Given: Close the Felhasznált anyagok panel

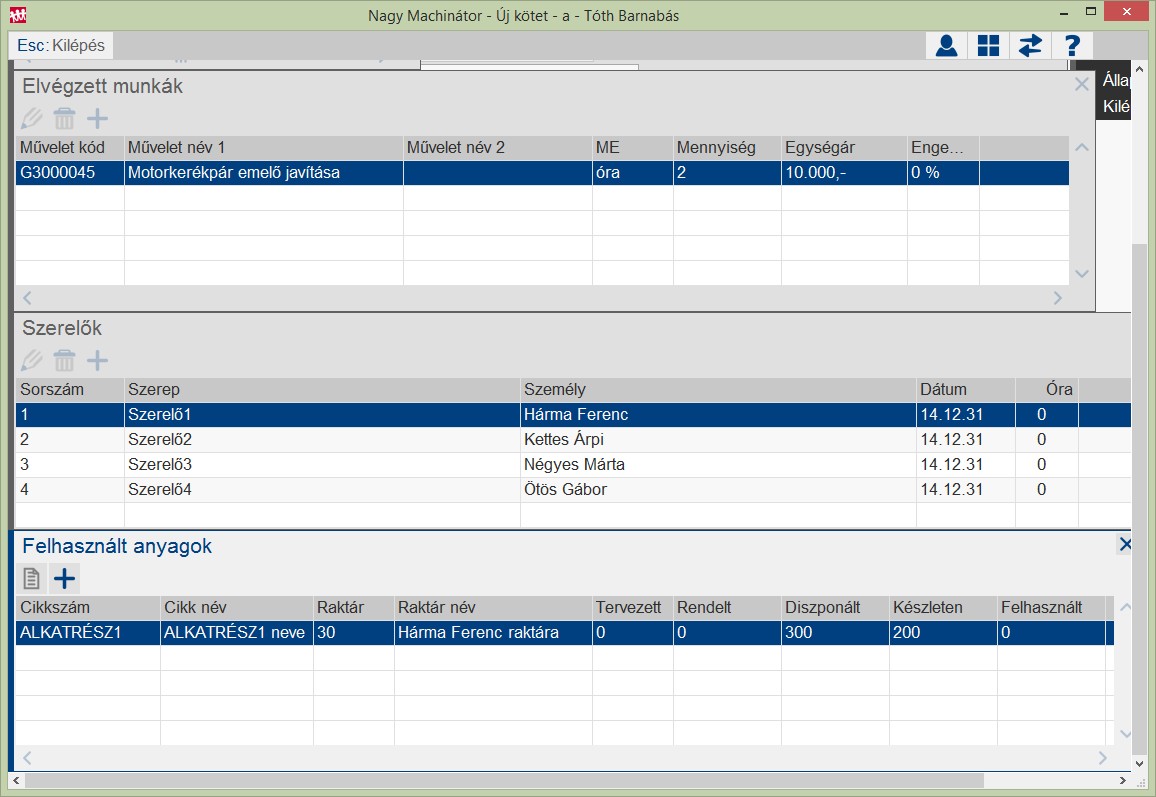Looking at the screenshot, I should (x=1125, y=545).
